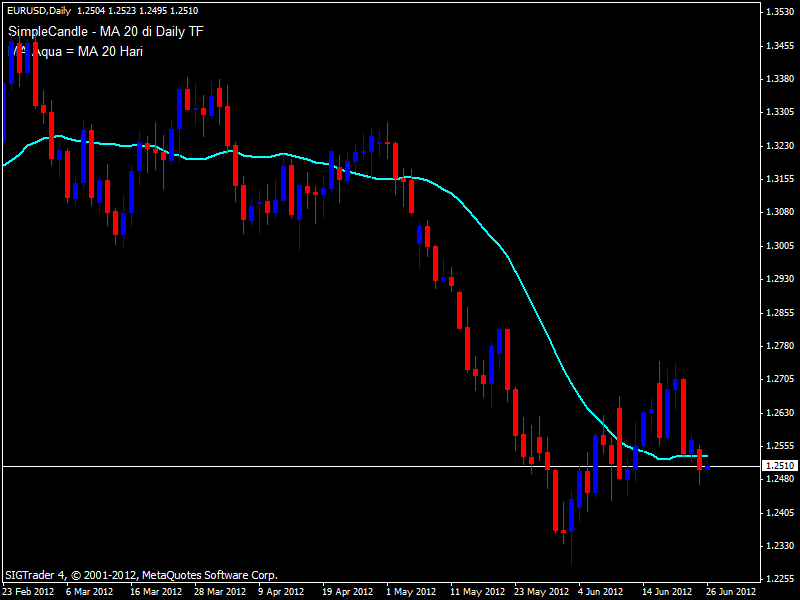Click price axis label 1.3305

(x=780, y=112)
